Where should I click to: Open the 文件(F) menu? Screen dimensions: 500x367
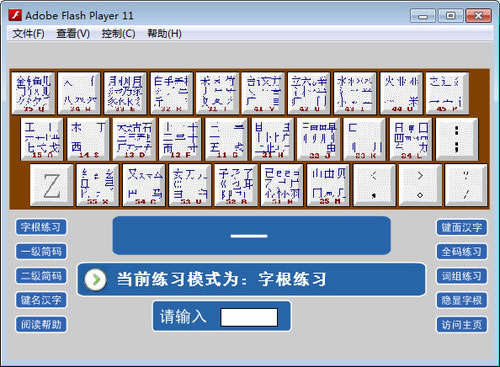coord(28,33)
